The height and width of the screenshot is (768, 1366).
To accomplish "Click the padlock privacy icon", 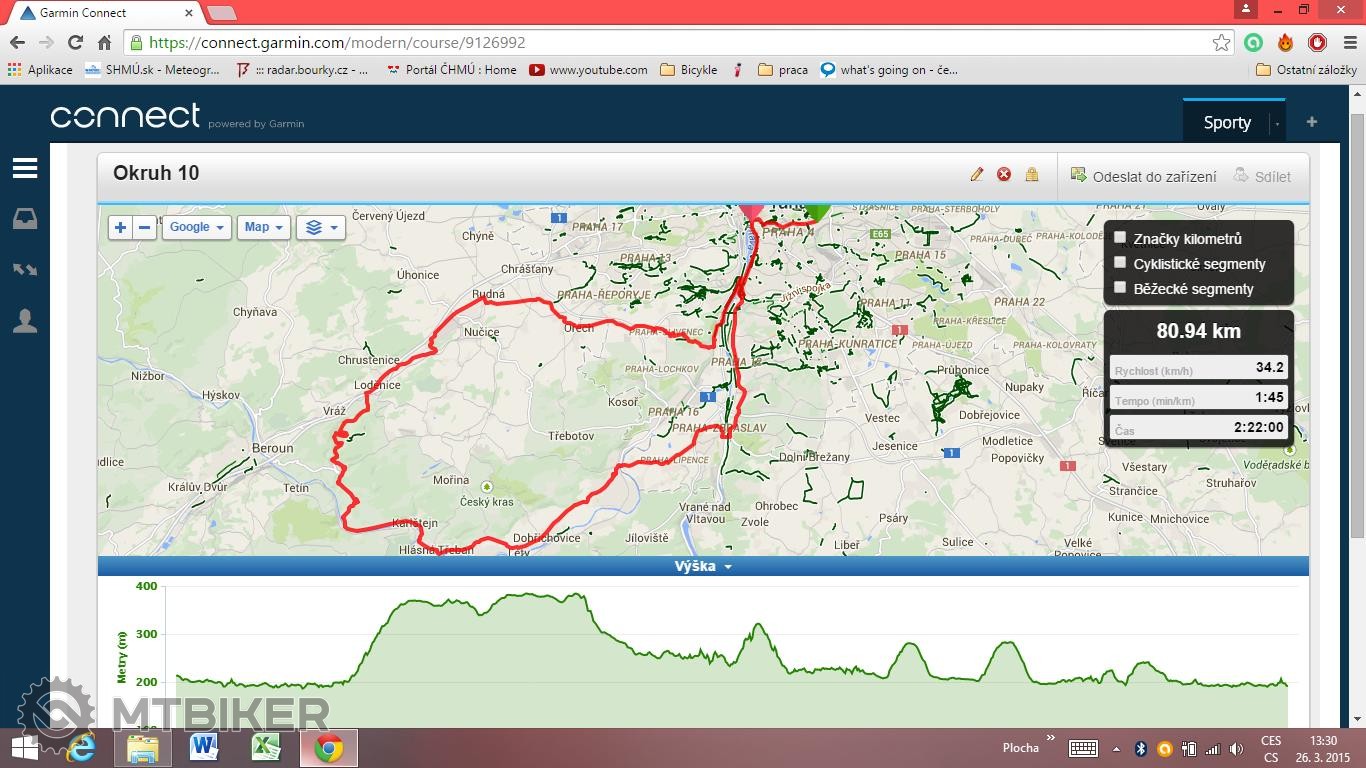I will pyautogui.click(x=1031, y=175).
